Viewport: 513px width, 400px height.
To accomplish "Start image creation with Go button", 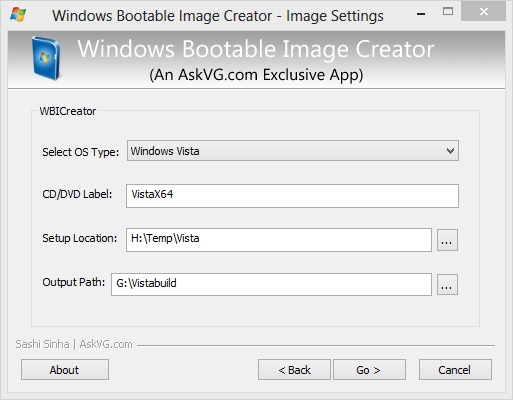I will pos(369,370).
